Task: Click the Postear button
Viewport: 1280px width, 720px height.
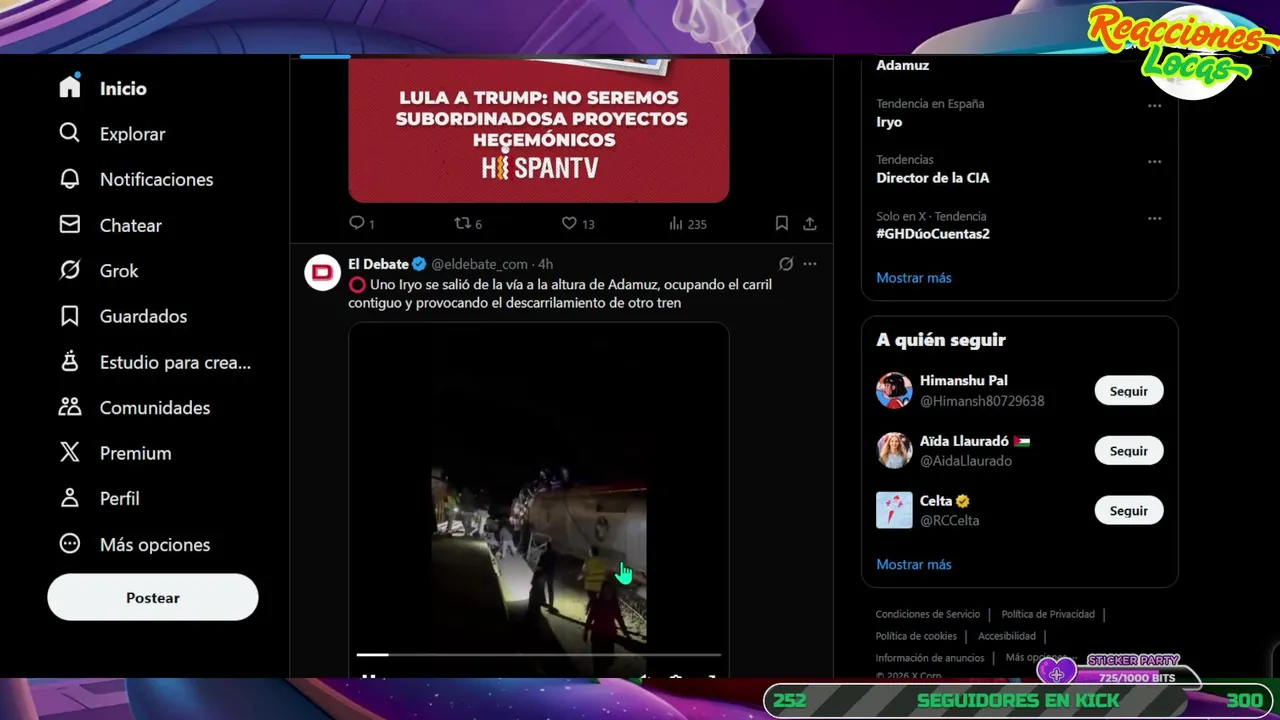Action: 153,597
